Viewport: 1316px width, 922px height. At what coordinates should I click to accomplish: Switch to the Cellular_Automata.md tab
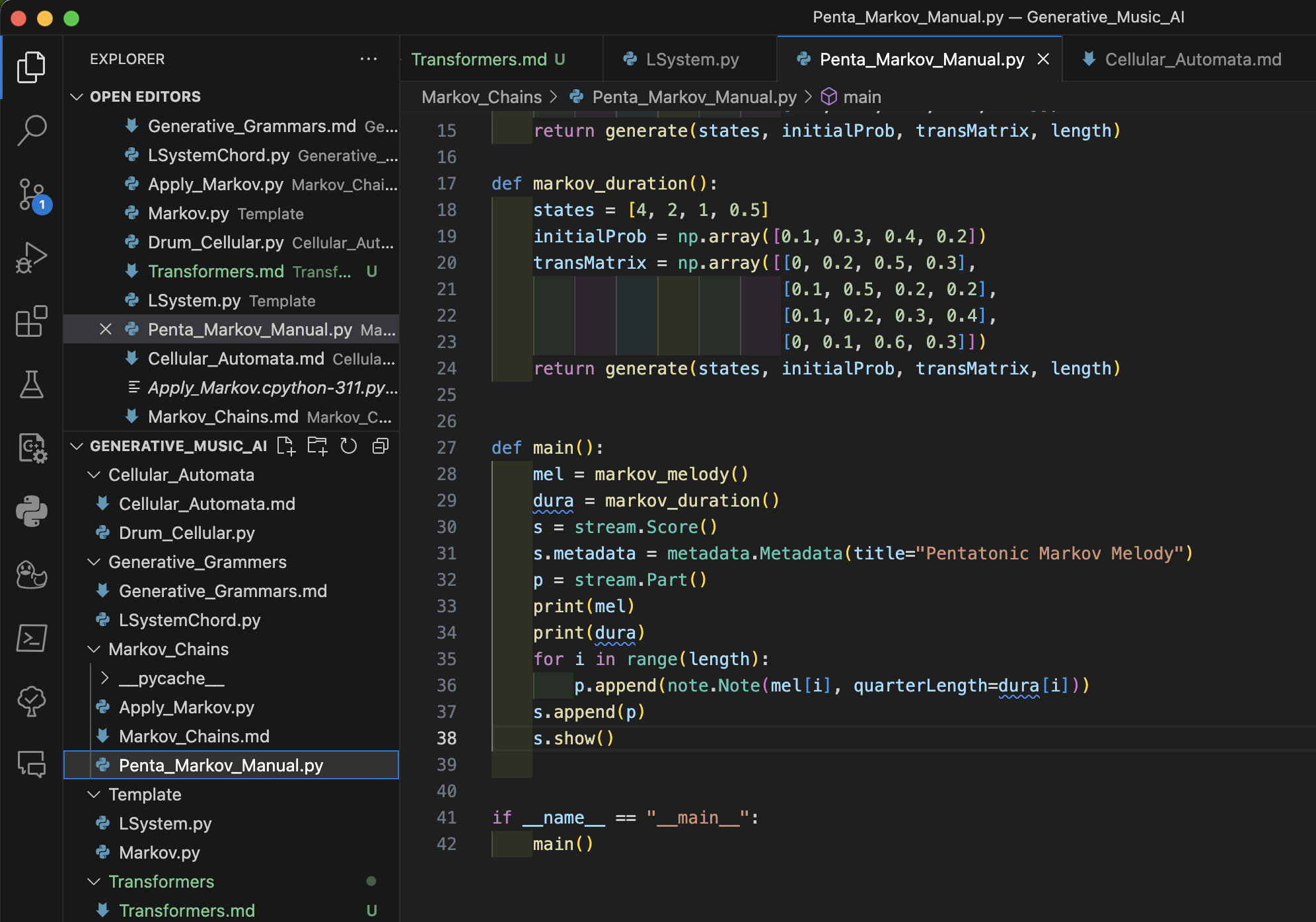click(x=1188, y=59)
